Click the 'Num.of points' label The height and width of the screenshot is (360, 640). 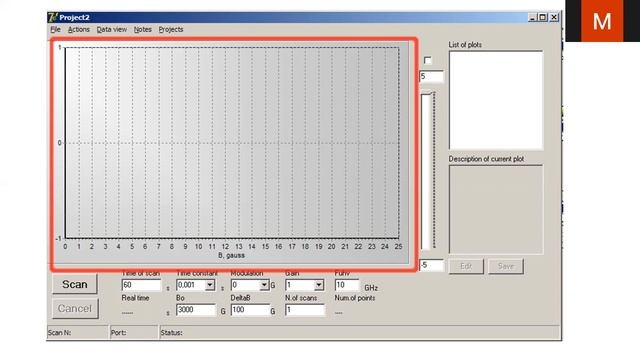click(355, 298)
